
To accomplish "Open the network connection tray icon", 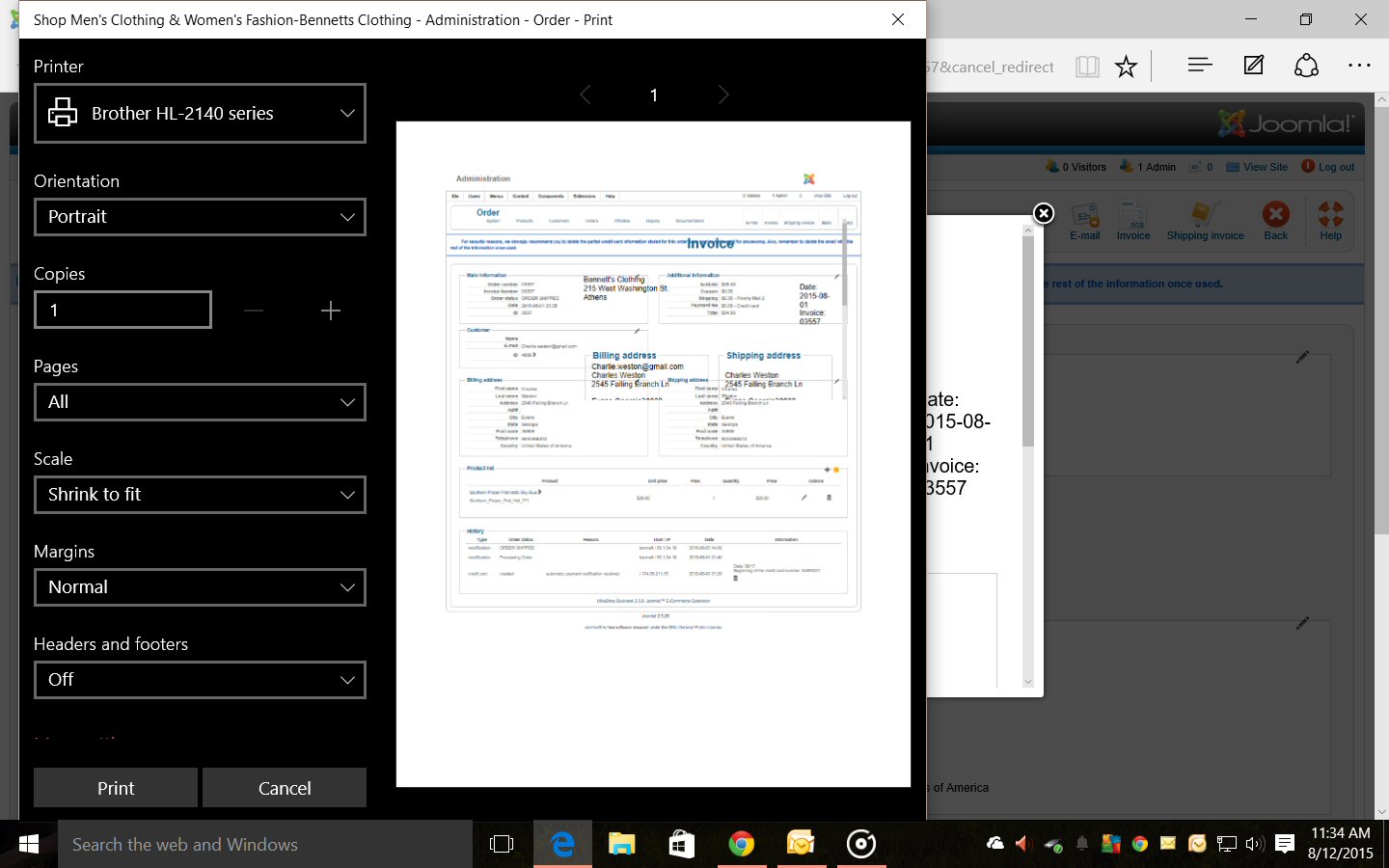I will pos(1226,844).
